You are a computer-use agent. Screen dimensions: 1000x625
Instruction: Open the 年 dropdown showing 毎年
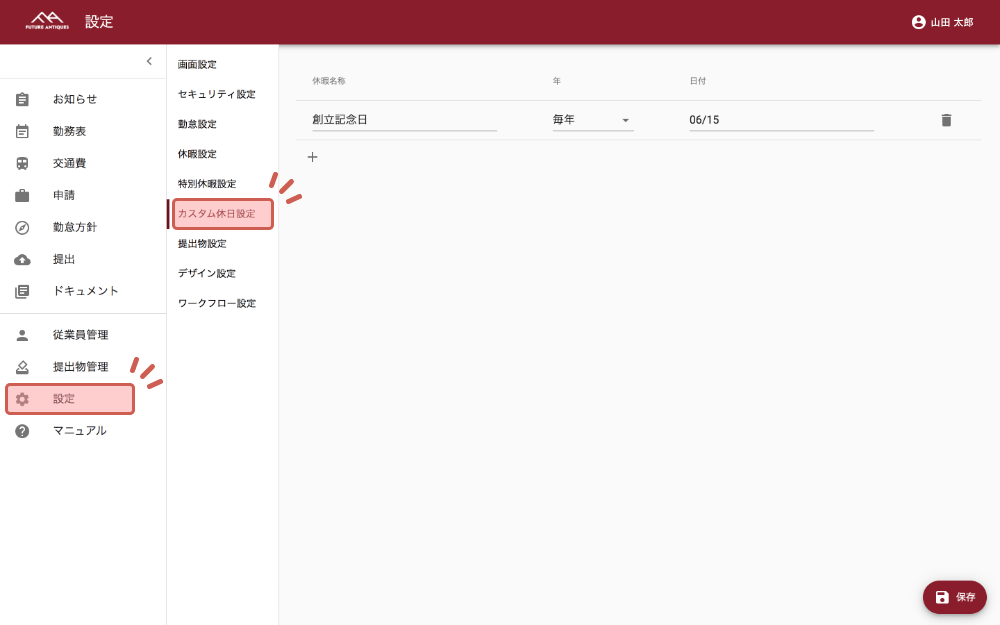pyautogui.click(x=592, y=120)
